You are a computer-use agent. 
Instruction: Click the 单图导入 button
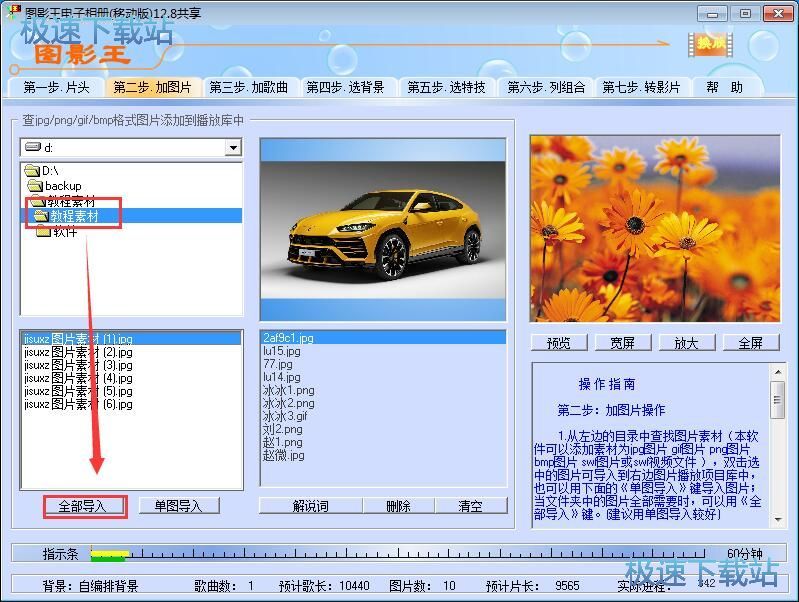[x=179, y=506]
